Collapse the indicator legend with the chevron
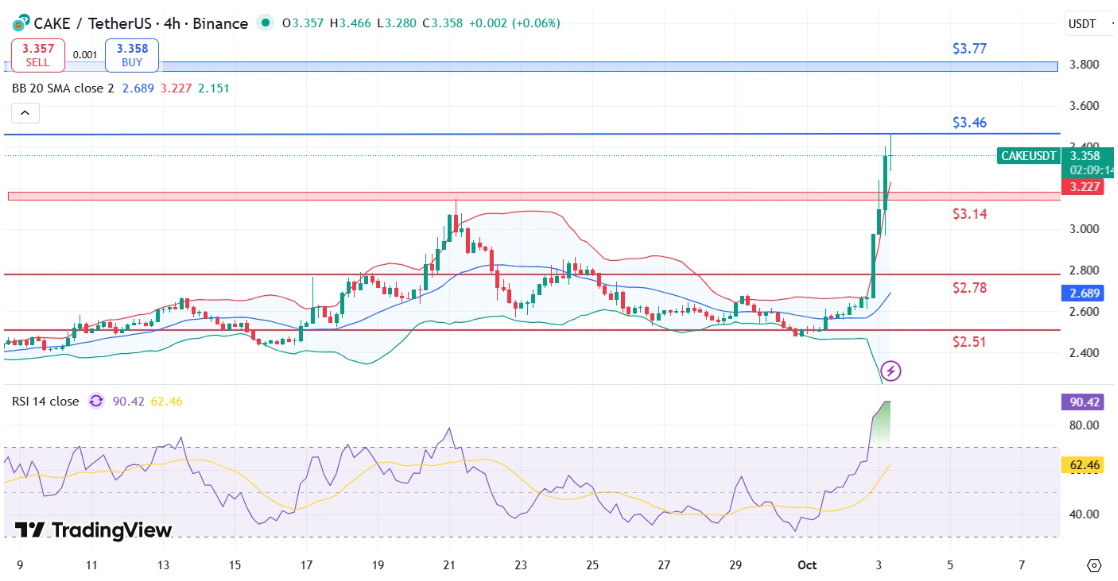The width and height of the screenshot is (1118, 581). tap(25, 113)
